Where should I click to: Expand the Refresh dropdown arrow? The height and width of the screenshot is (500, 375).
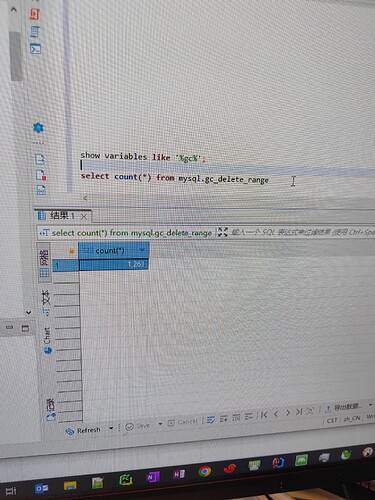(x=111, y=428)
